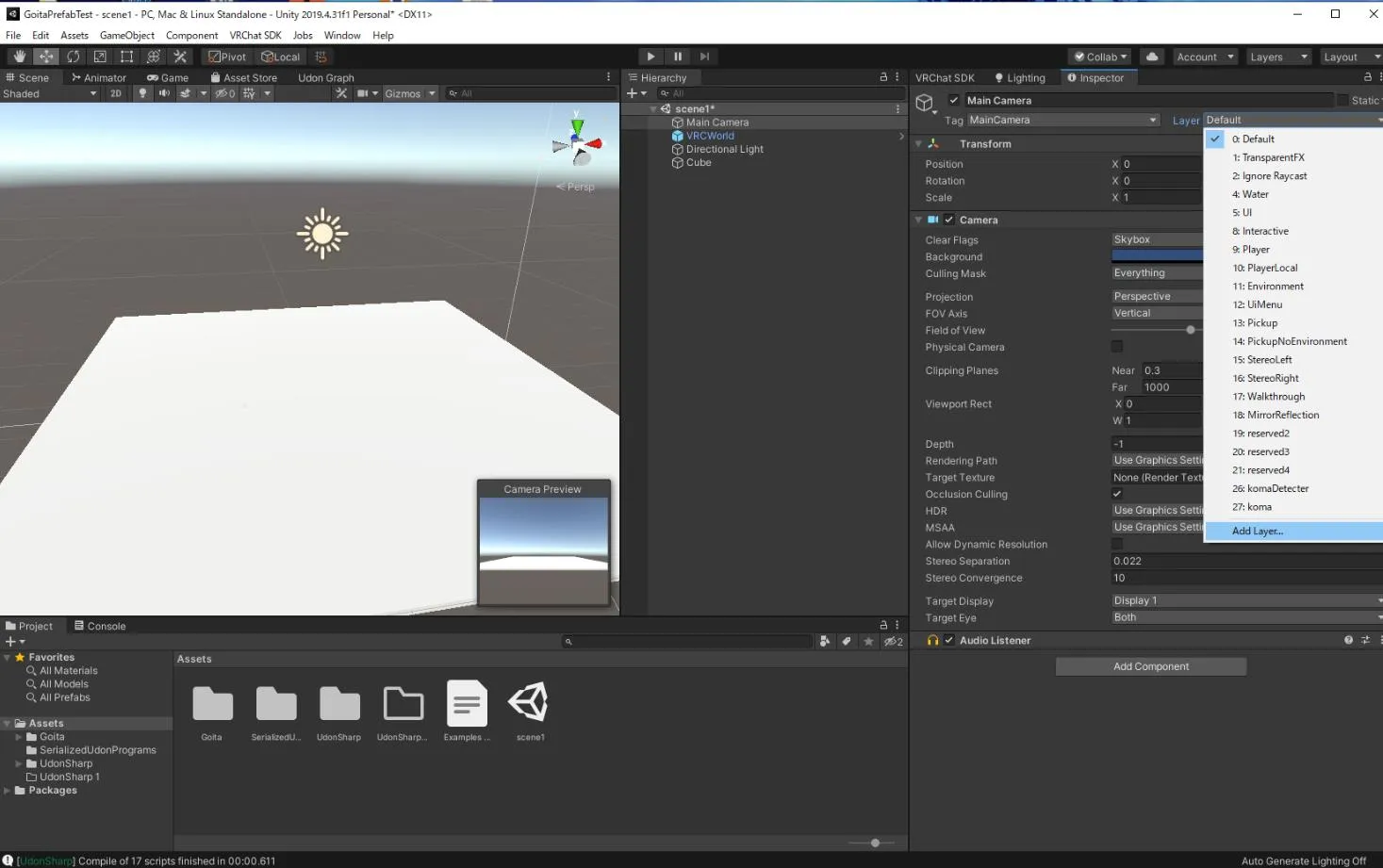Toggle the Occlusion Culling checkbox

(1117, 494)
